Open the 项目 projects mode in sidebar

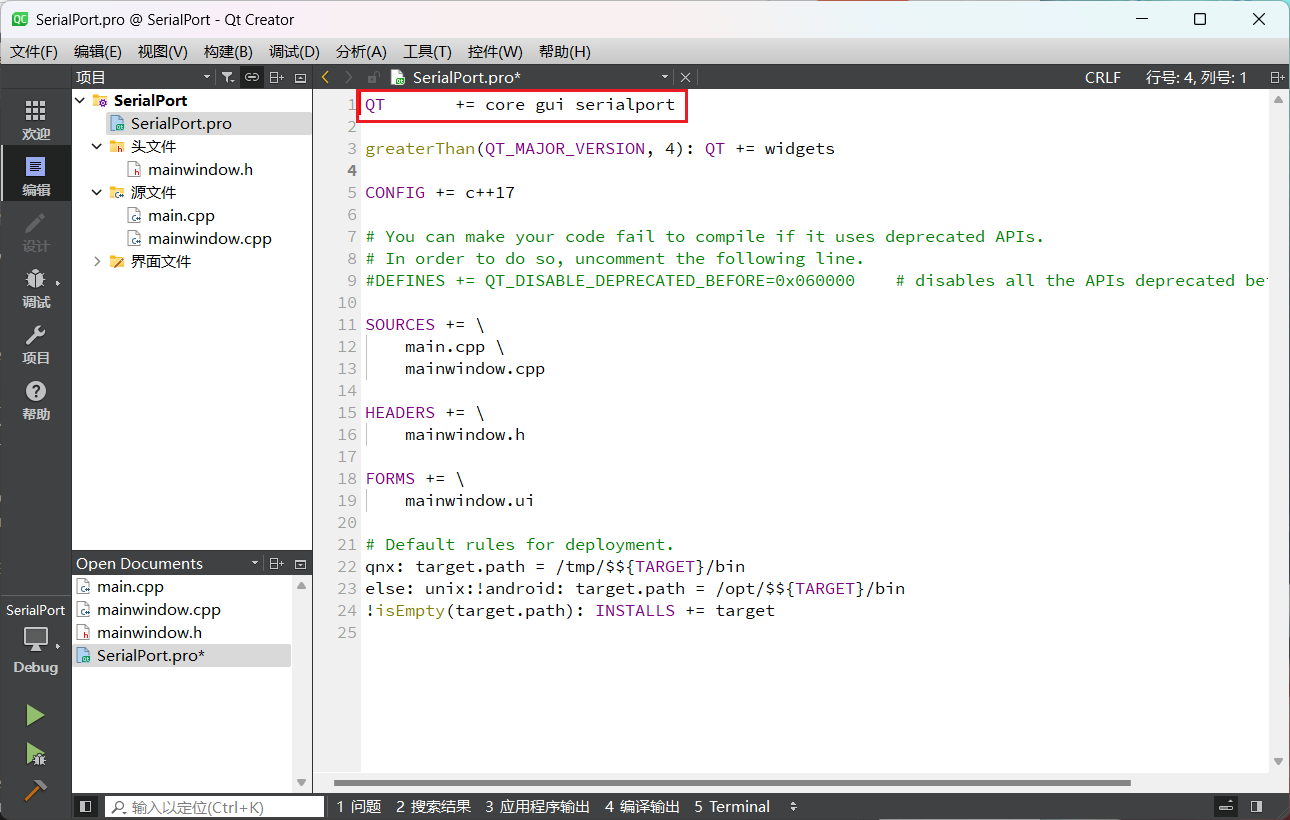pos(36,343)
